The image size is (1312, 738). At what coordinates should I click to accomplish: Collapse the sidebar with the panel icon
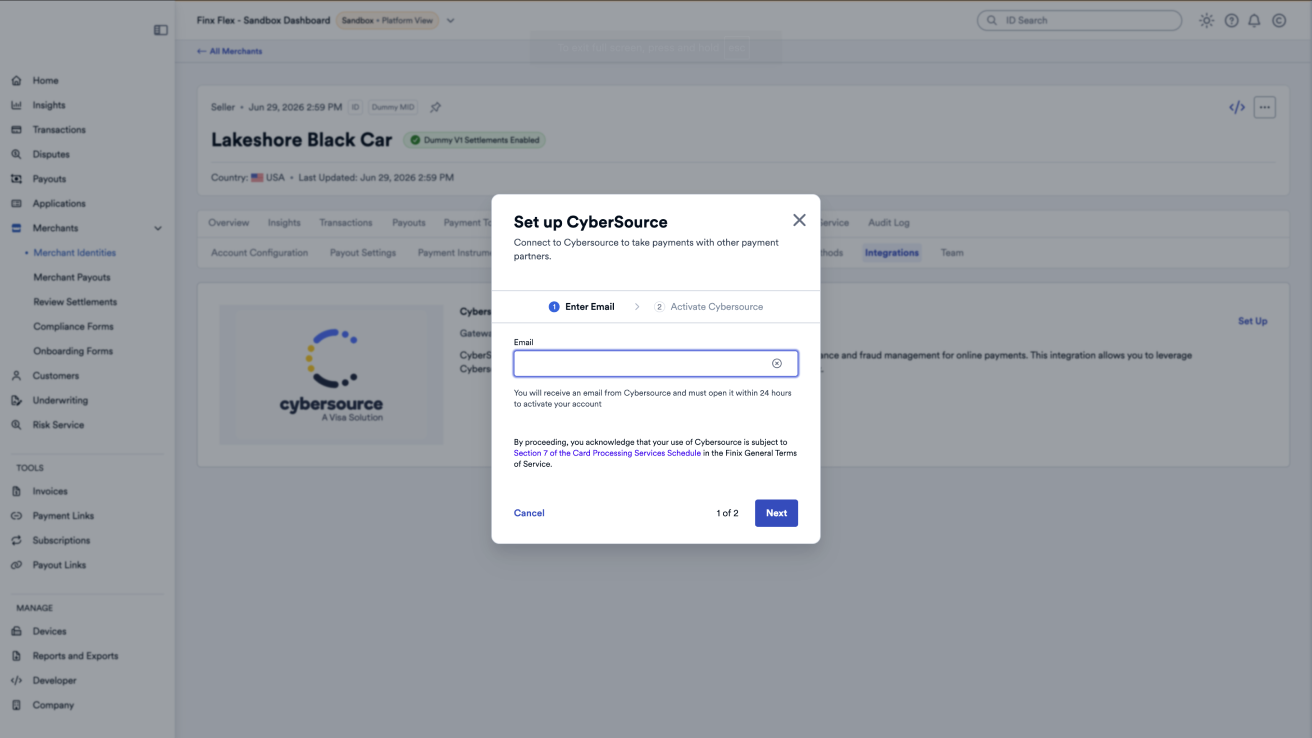click(x=161, y=30)
